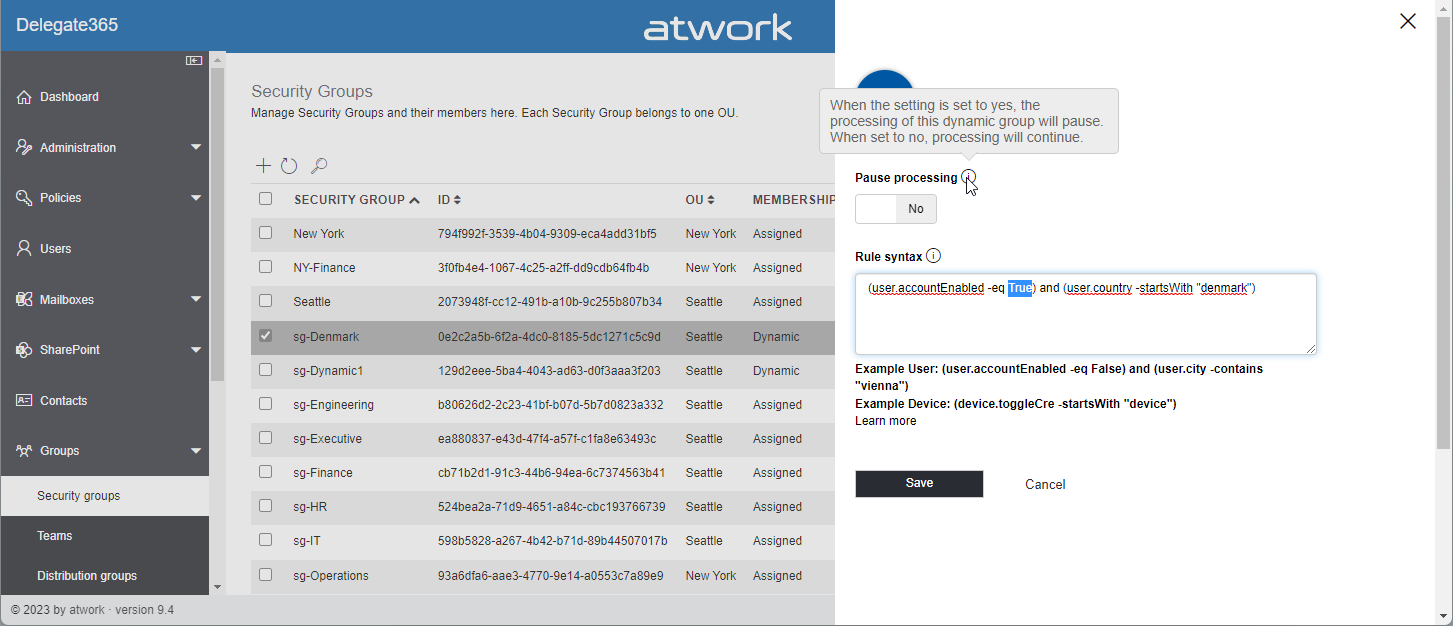Expand the Mailboxes menu arrow

click(196, 299)
